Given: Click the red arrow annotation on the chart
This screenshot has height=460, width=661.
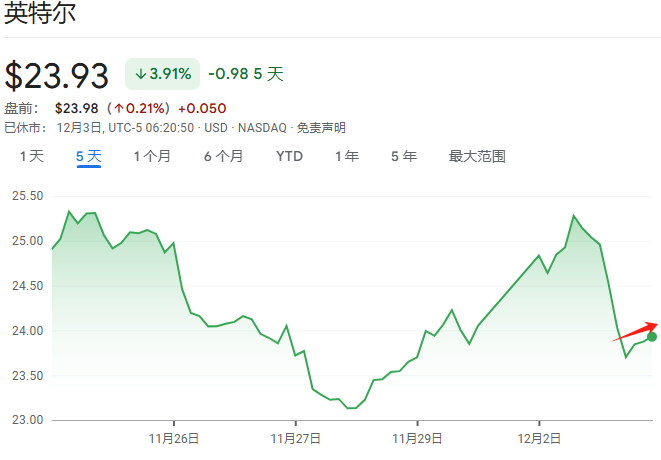Looking at the screenshot, I should (635, 332).
